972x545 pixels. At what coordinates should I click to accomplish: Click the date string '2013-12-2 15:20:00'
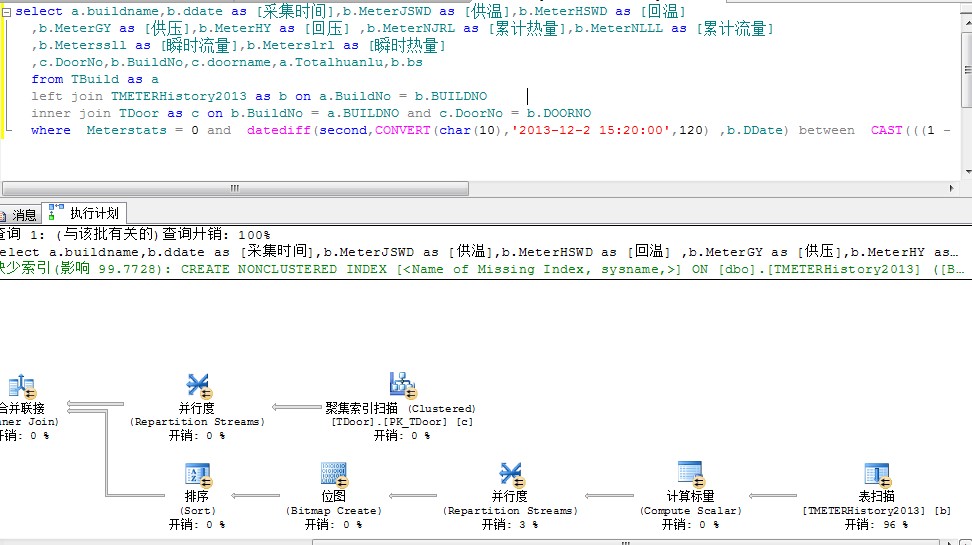(590, 130)
